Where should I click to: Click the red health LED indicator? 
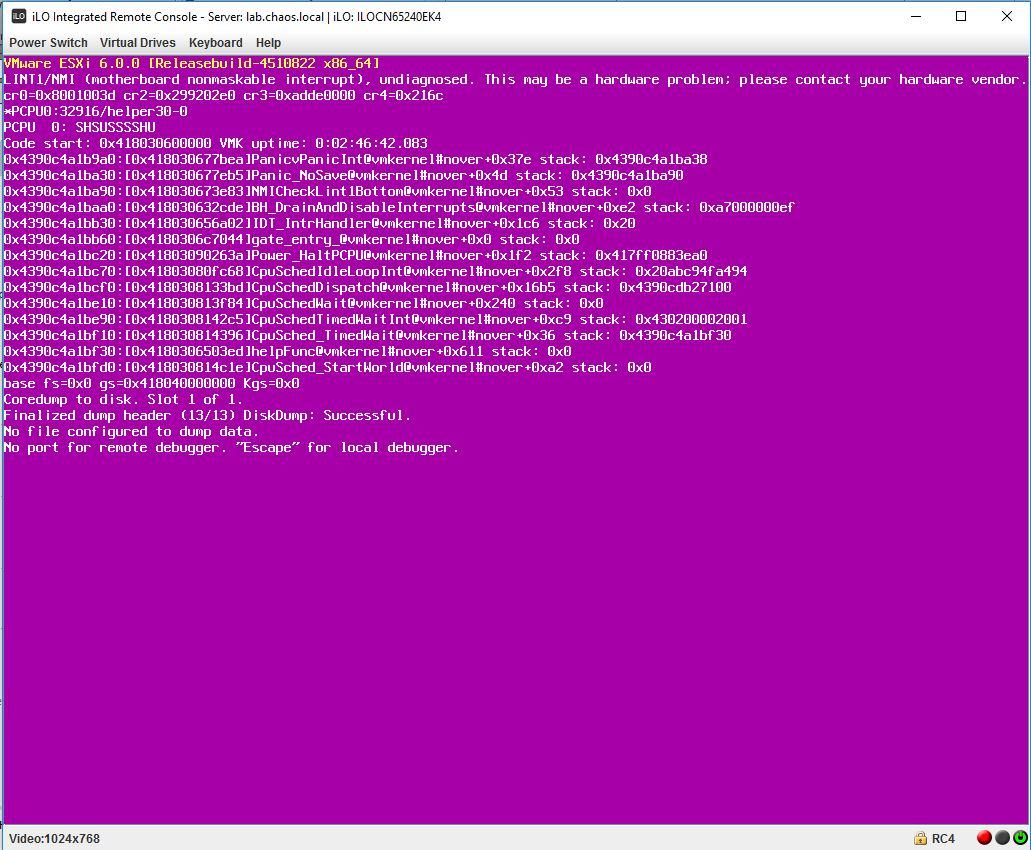pos(984,838)
